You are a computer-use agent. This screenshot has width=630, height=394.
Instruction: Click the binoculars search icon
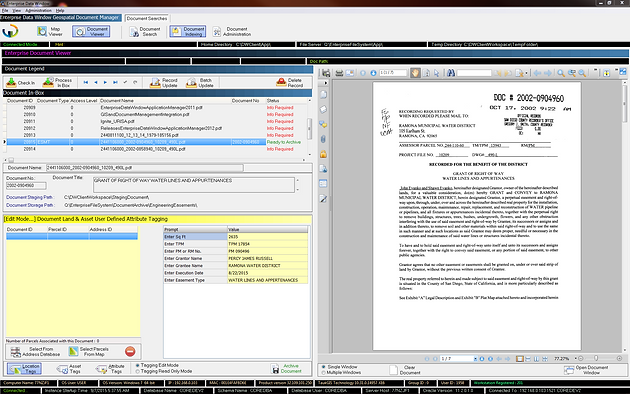(451, 73)
